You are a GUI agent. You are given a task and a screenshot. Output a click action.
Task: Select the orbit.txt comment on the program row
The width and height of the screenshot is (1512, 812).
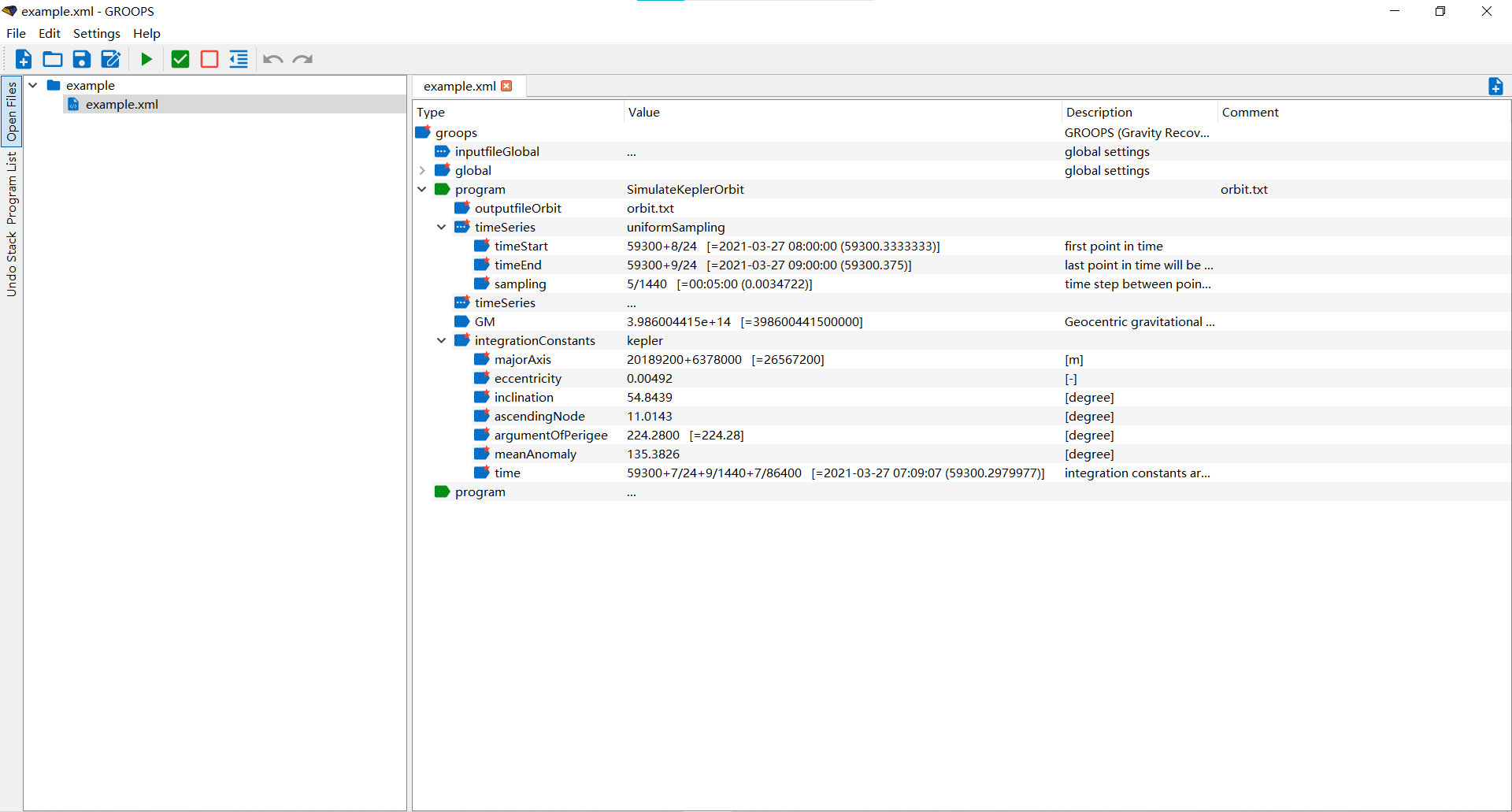click(1244, 189)
